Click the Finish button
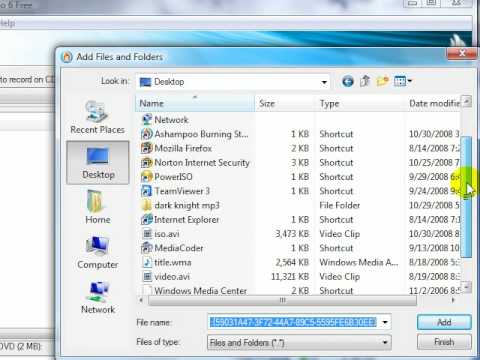Viewport: 480px width, 360px height. pos(444,342)
